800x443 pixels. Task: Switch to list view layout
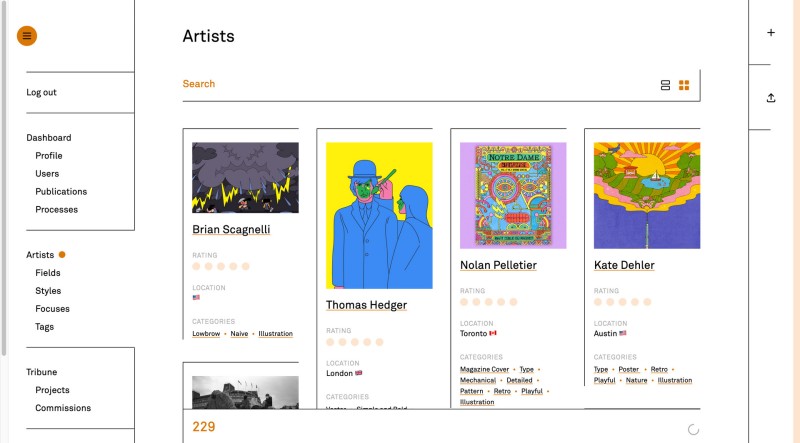[x=666, y=85]
